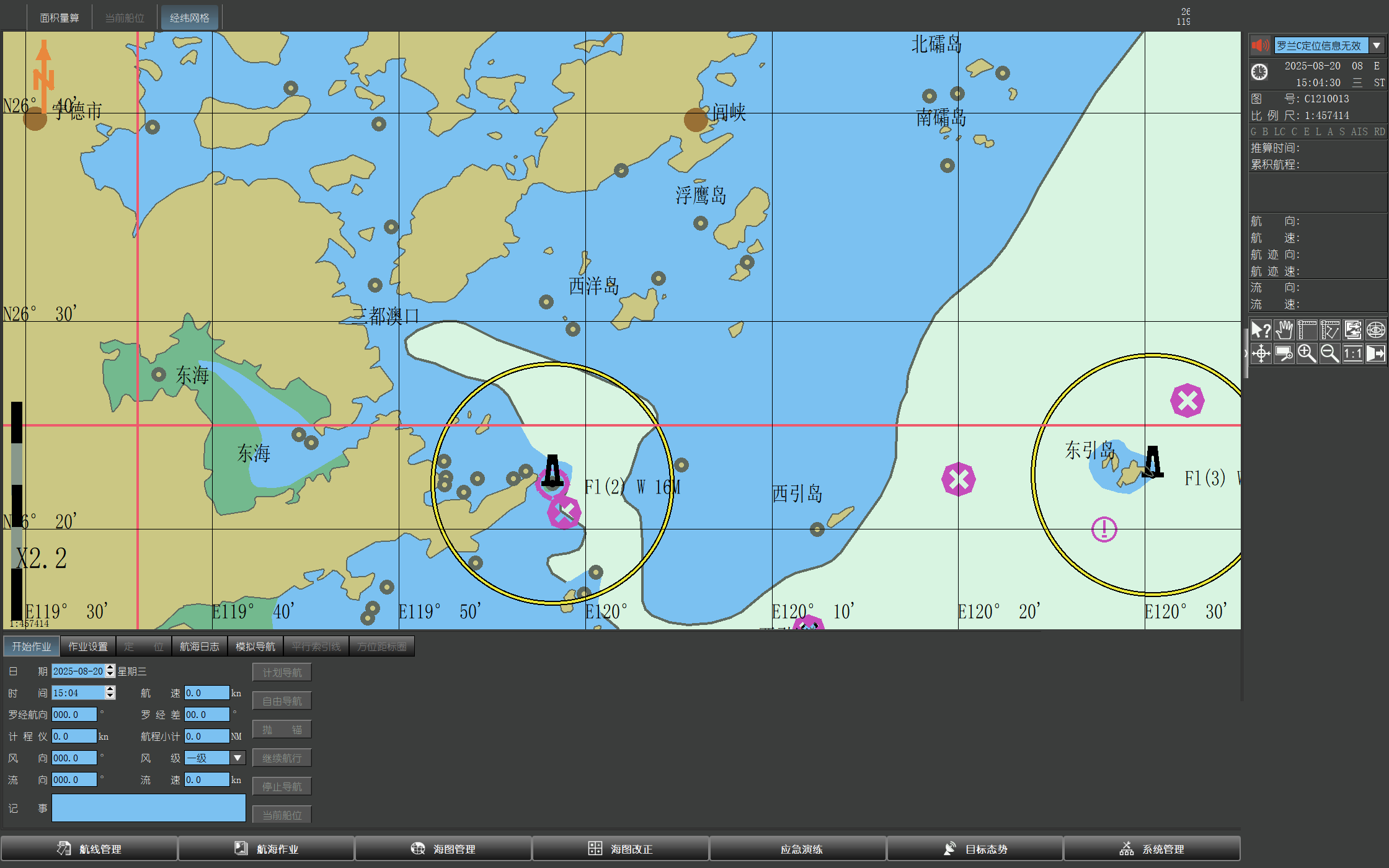
Task: Click the eye globe display icon
Action: pyautogui.click(x=1375, y=330)
